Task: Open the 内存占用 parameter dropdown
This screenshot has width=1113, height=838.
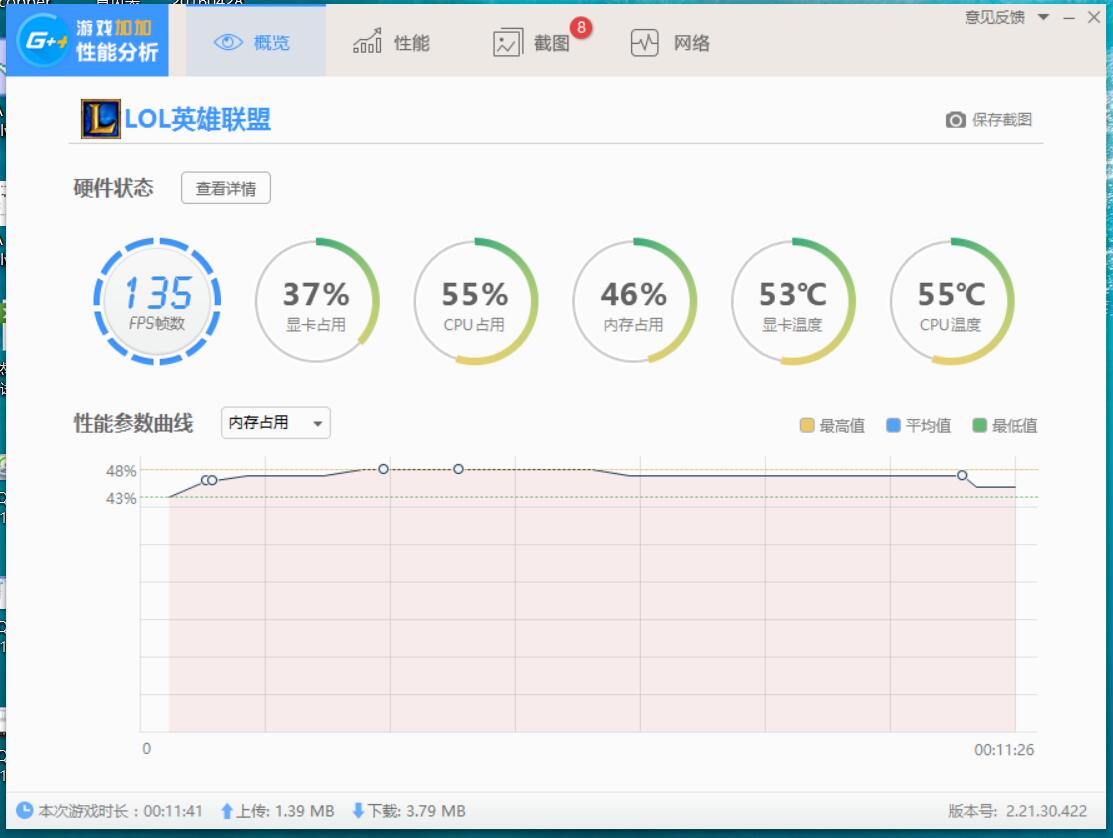Action: 275,423
